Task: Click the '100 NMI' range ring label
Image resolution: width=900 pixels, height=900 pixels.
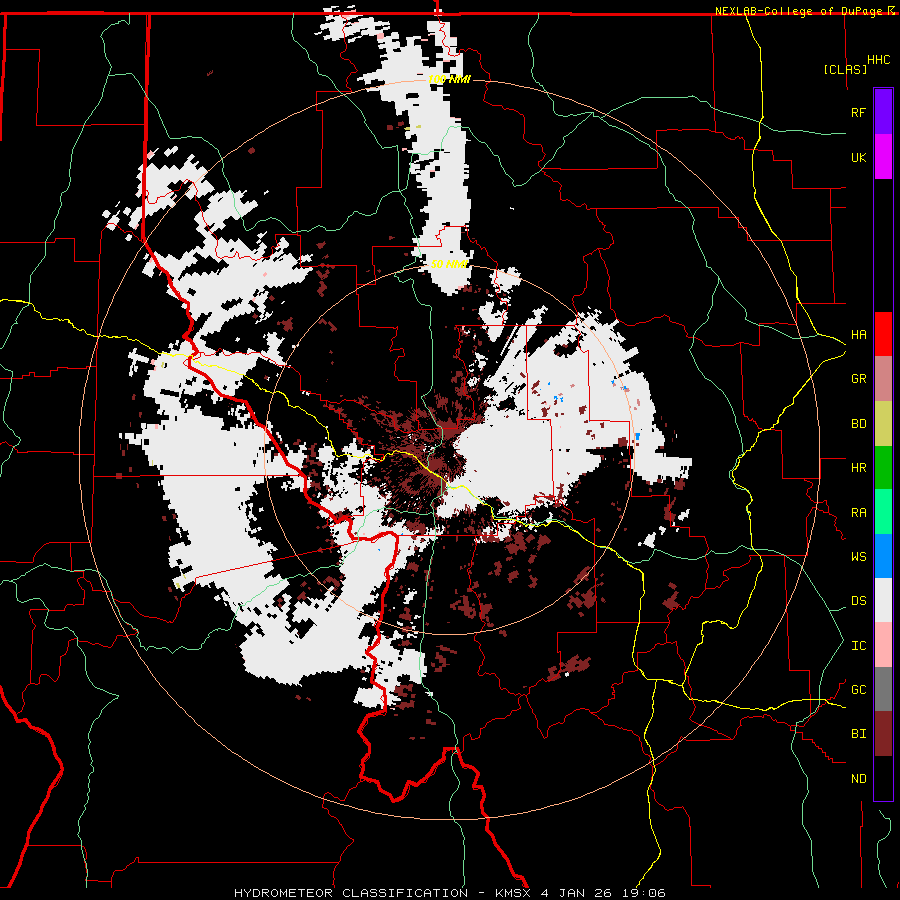Action: [449, 79]
